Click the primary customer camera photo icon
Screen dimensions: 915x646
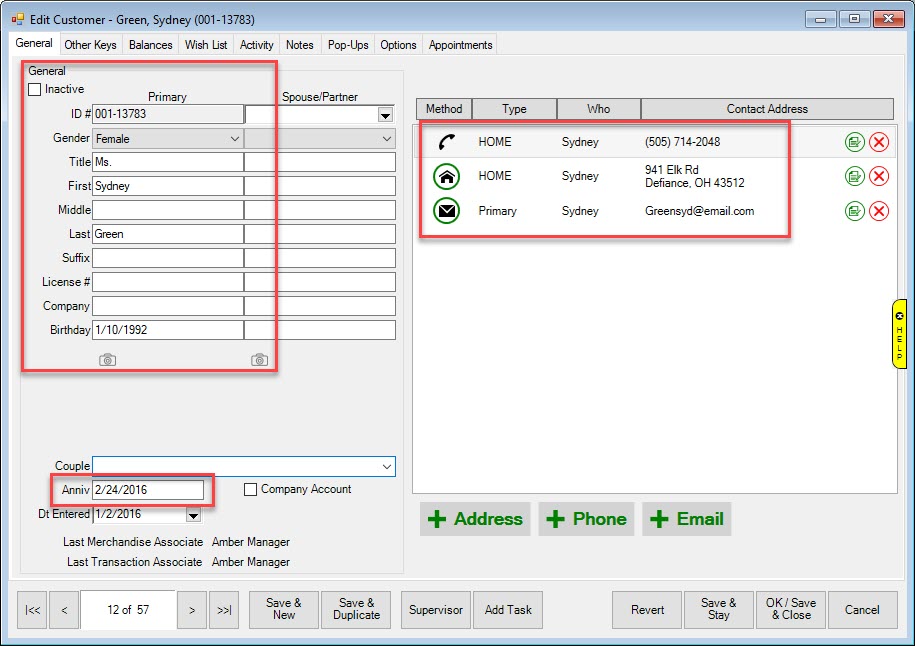(108, 360)
